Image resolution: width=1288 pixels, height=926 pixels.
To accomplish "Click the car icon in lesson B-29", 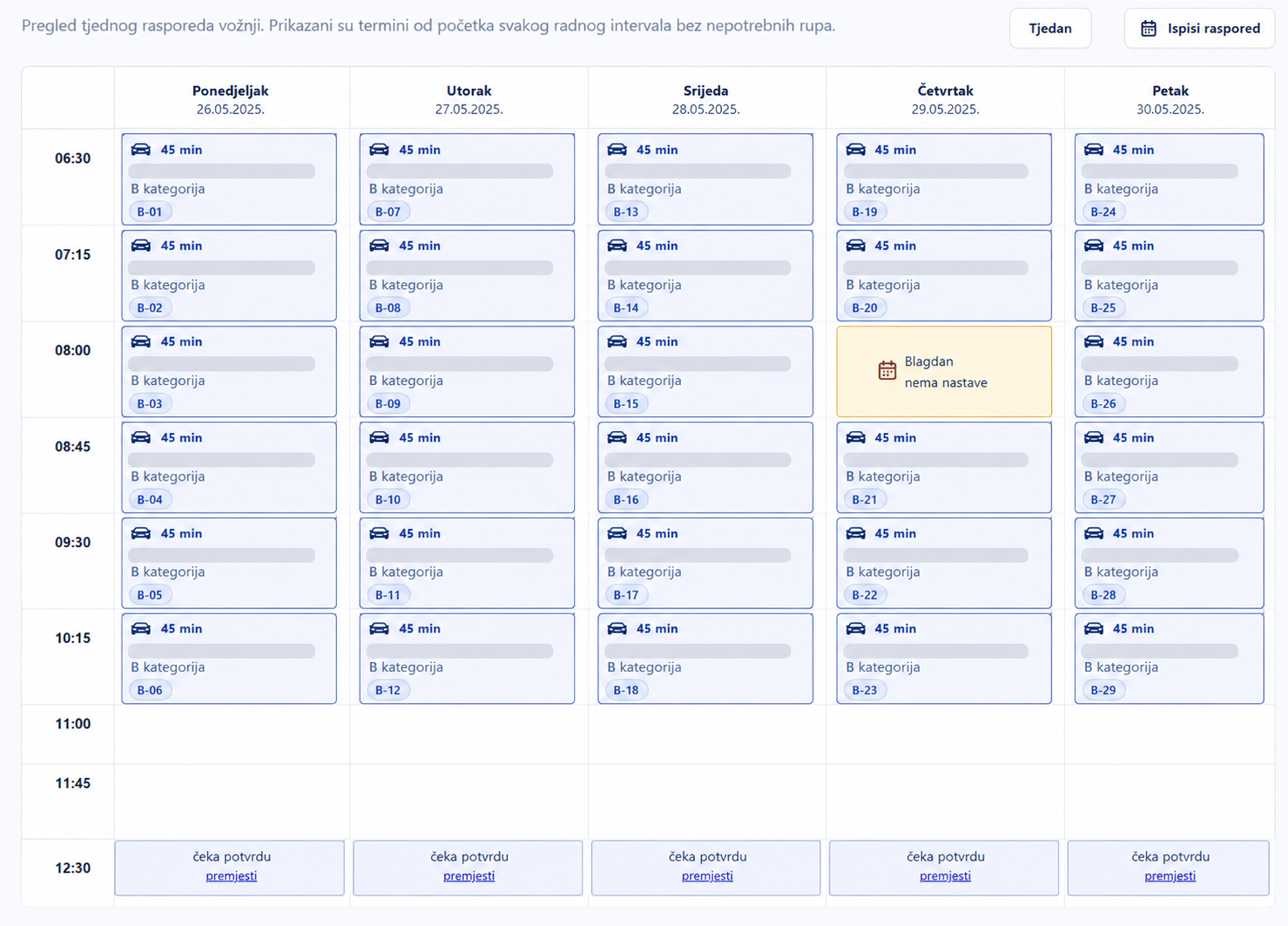I will (x=1094, y=628).
